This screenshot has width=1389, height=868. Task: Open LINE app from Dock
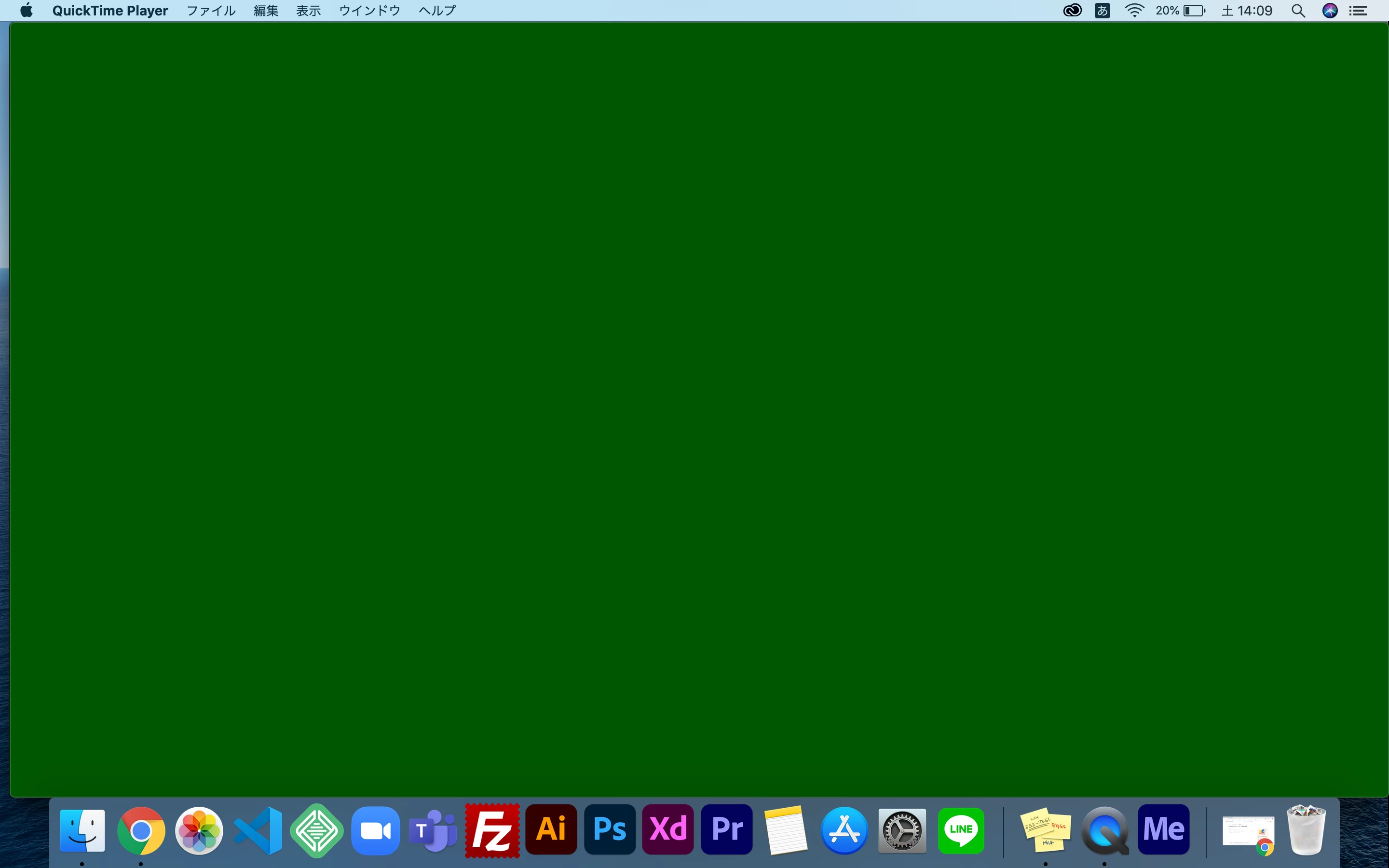click(961, 830)
